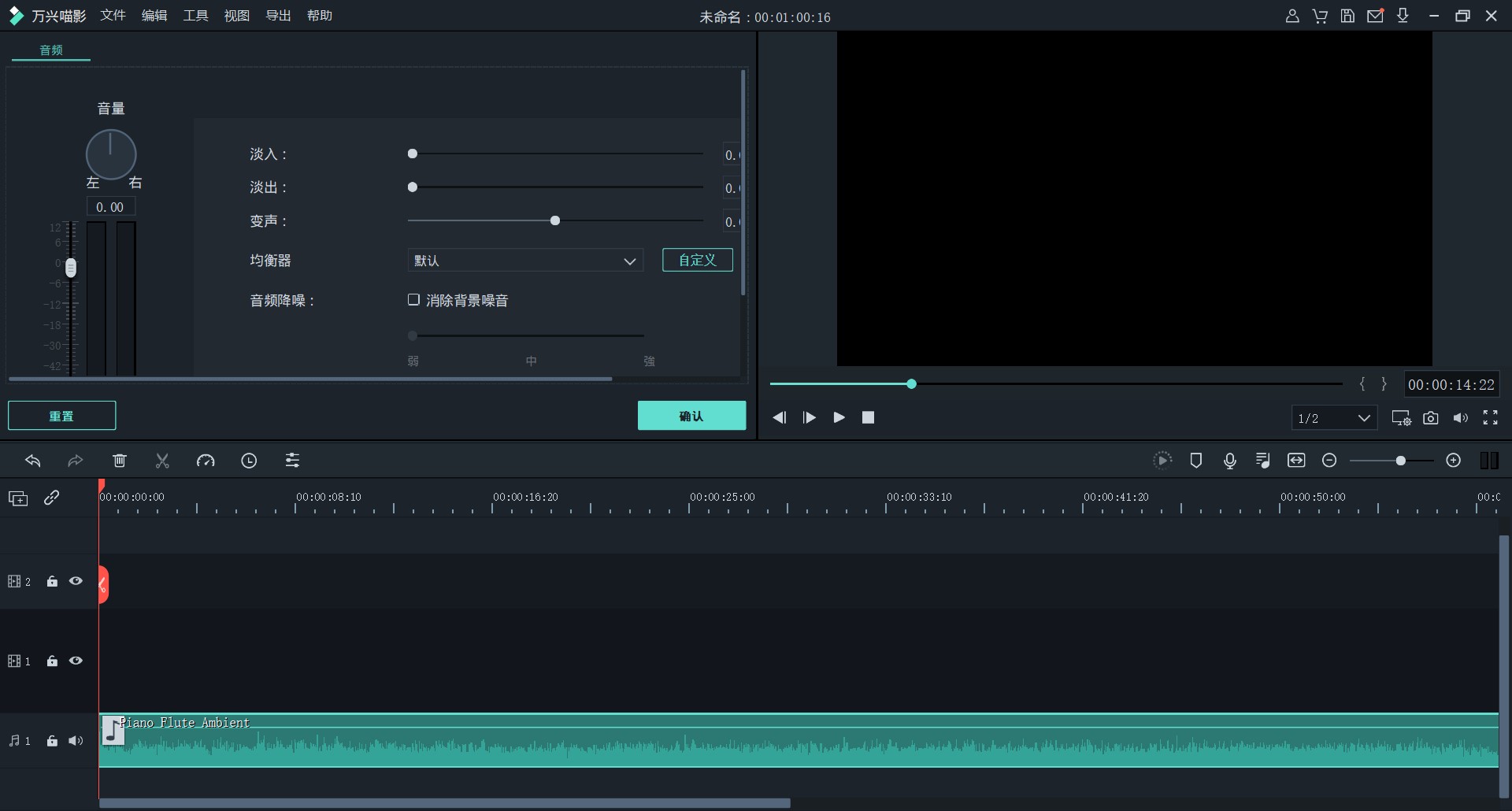The width and height of the screenshot is (1512, 811).
Task: Add a marker using the shield icon
Action: pyautogui.click(x=1195, y=461)
